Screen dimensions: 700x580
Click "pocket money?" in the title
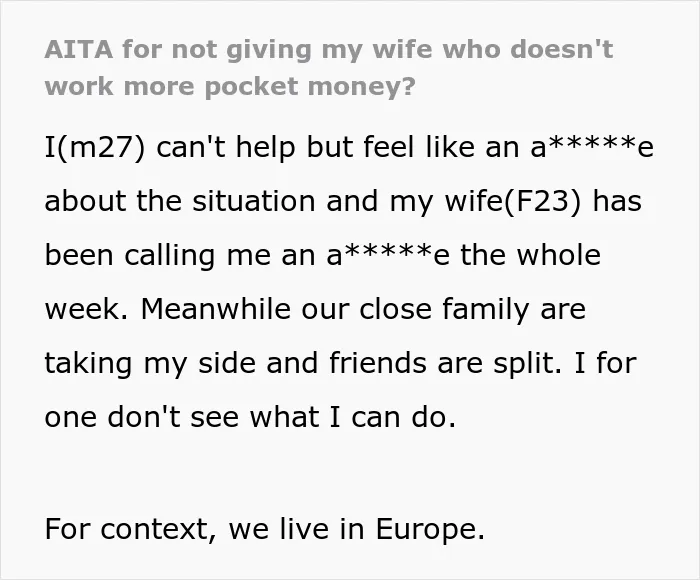pos(310,87)
